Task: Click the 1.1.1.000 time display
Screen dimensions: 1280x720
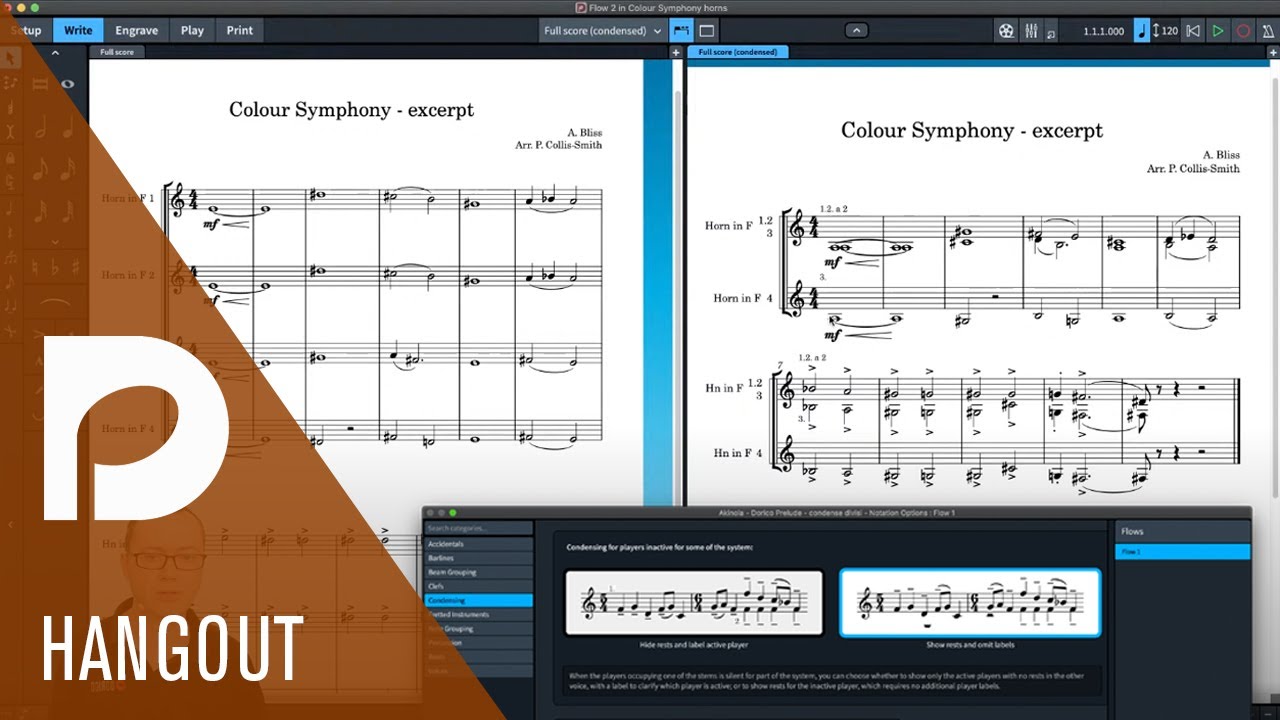Action: pos(1103,31)
